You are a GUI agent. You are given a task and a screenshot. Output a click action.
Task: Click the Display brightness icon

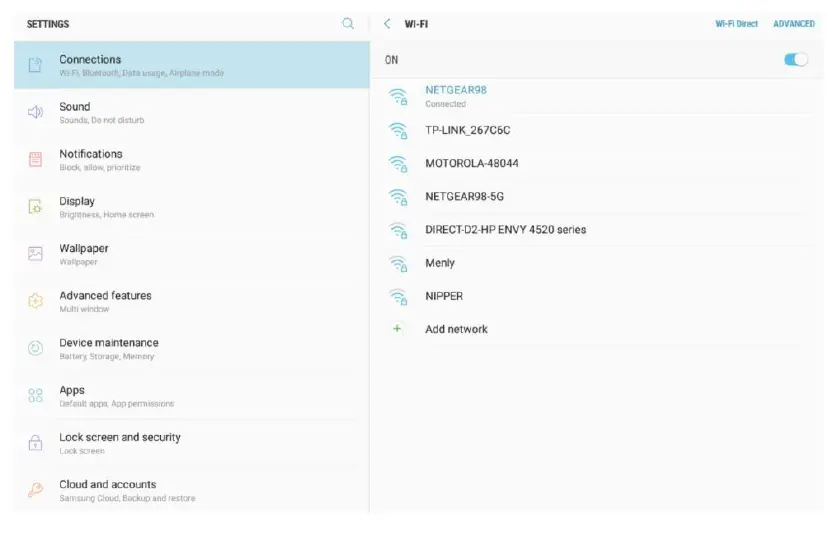point(35,206)
